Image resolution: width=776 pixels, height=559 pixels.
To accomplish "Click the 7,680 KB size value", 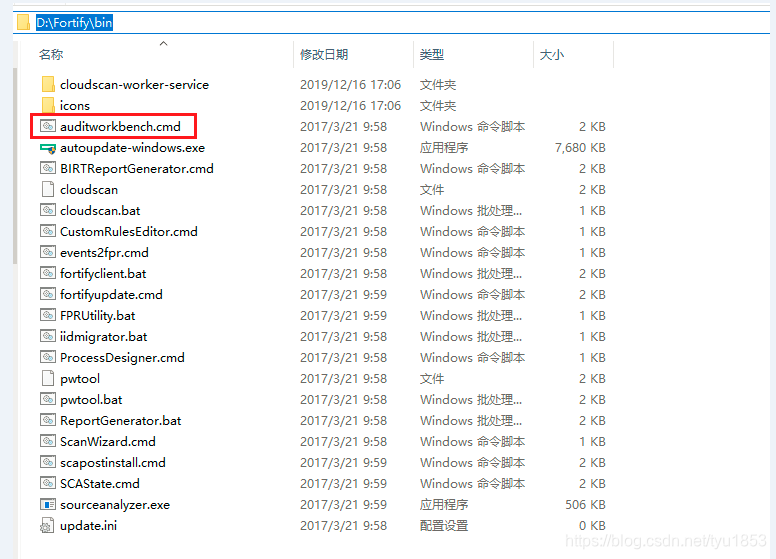I will [x=580, y=147].
